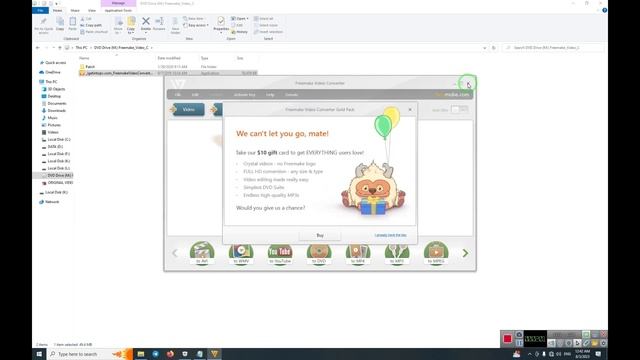This screenshot has width=640, height=360.
Task: Click the Video add button in Freemake
Action: coord(187,109)
